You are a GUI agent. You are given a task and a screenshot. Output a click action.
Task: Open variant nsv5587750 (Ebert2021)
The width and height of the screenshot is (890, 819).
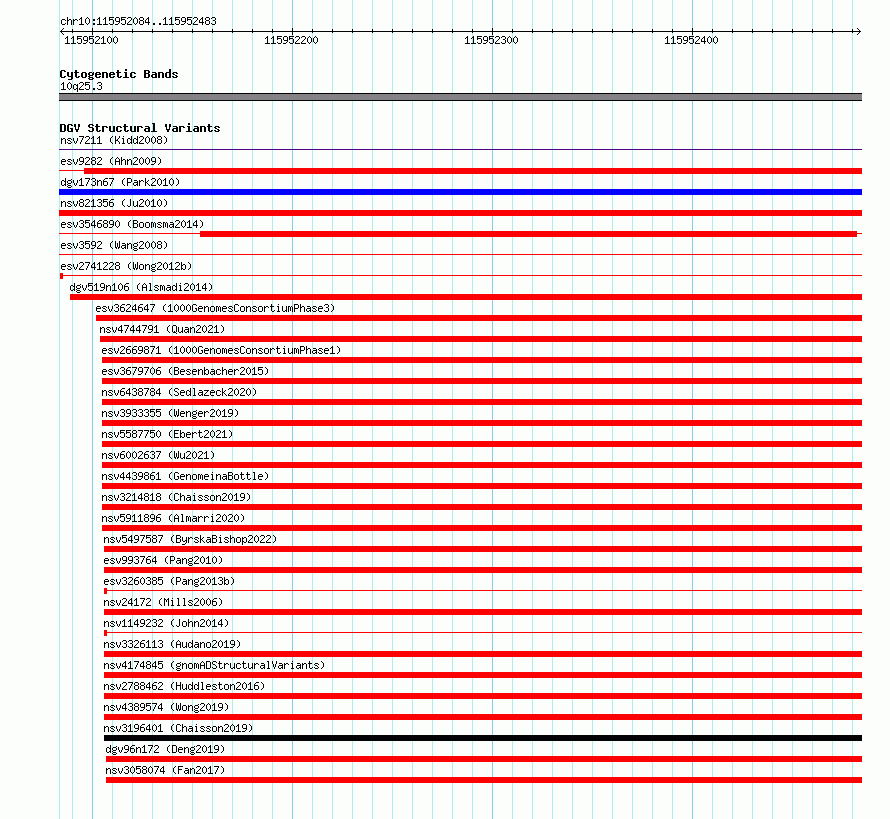click(167, 434)
